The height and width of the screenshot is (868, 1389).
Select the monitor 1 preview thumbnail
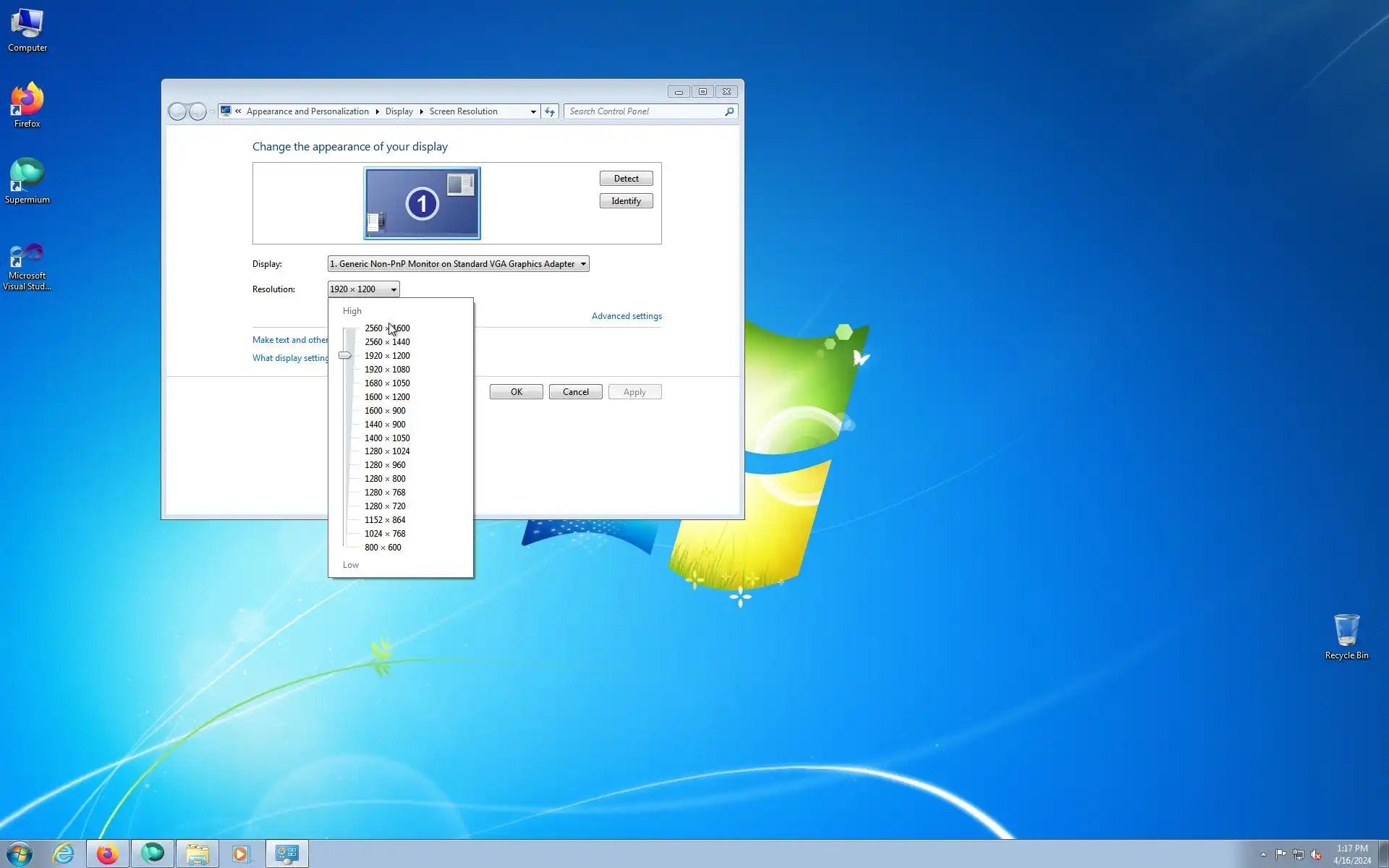point(422,203)
